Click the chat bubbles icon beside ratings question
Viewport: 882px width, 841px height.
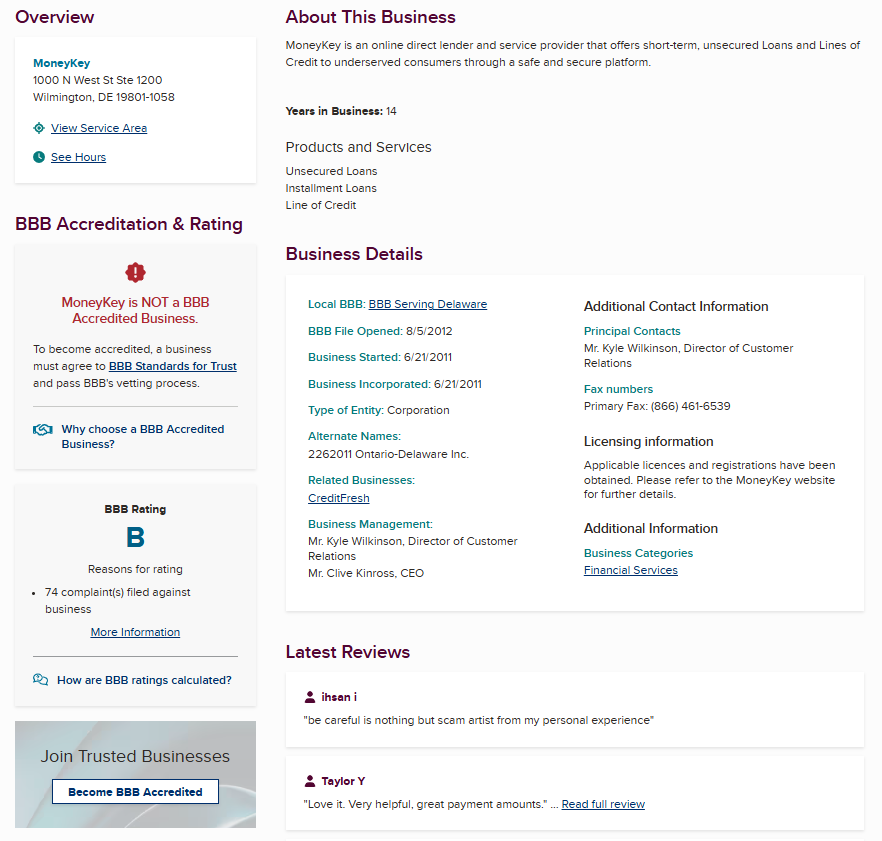[40, 680]
